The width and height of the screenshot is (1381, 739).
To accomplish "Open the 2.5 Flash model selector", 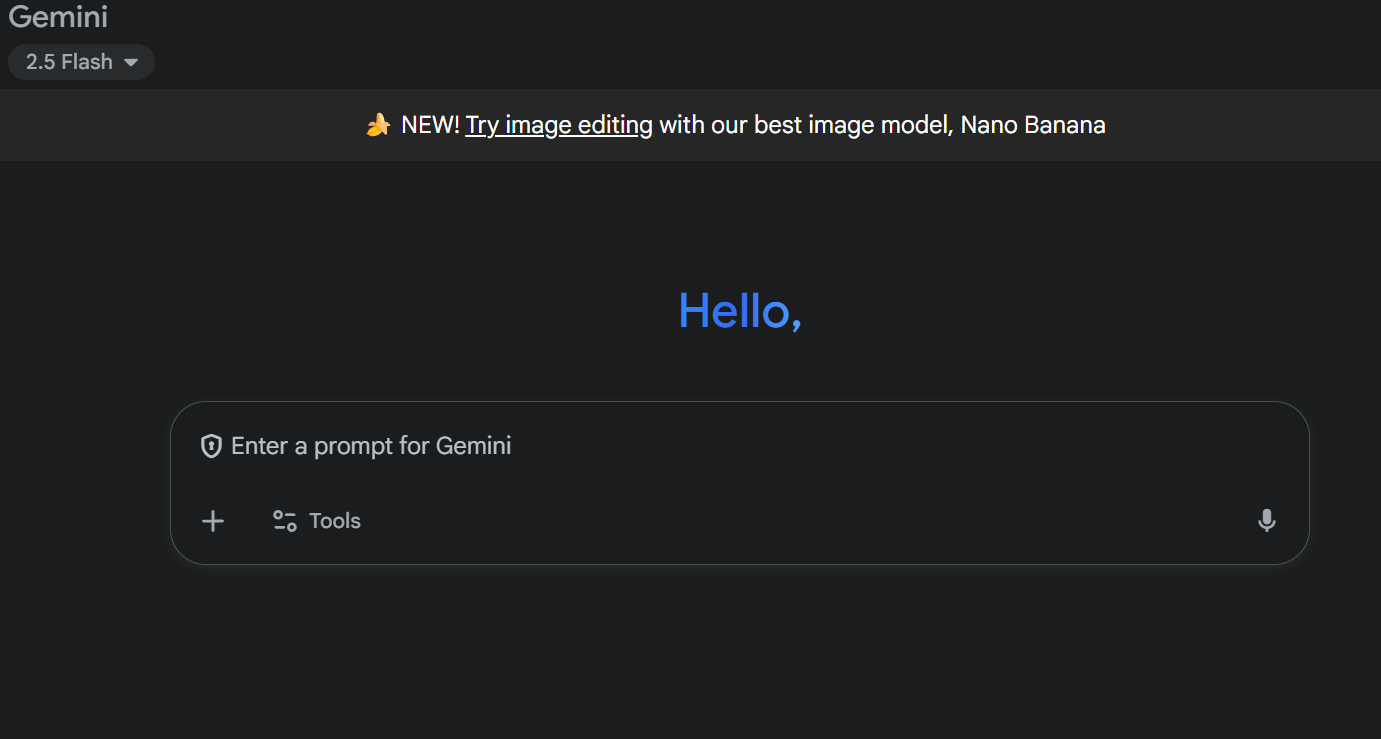I will (81, 62).
